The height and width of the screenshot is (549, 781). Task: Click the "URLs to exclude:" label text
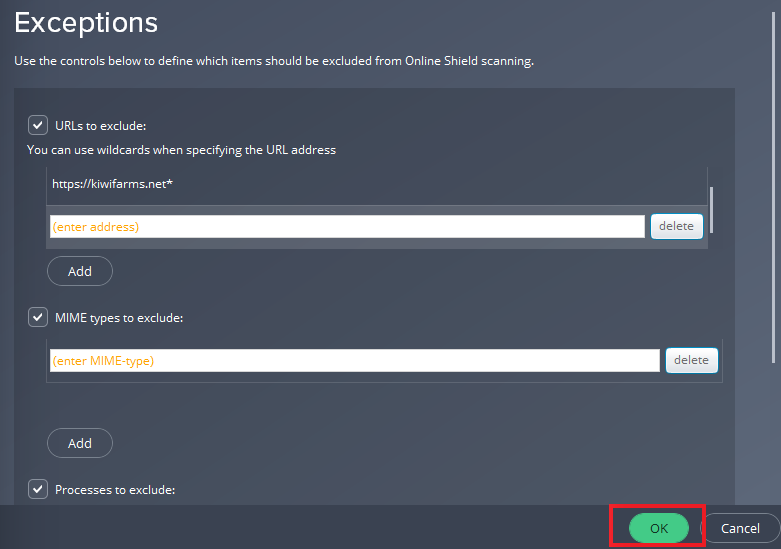[101, 126]
